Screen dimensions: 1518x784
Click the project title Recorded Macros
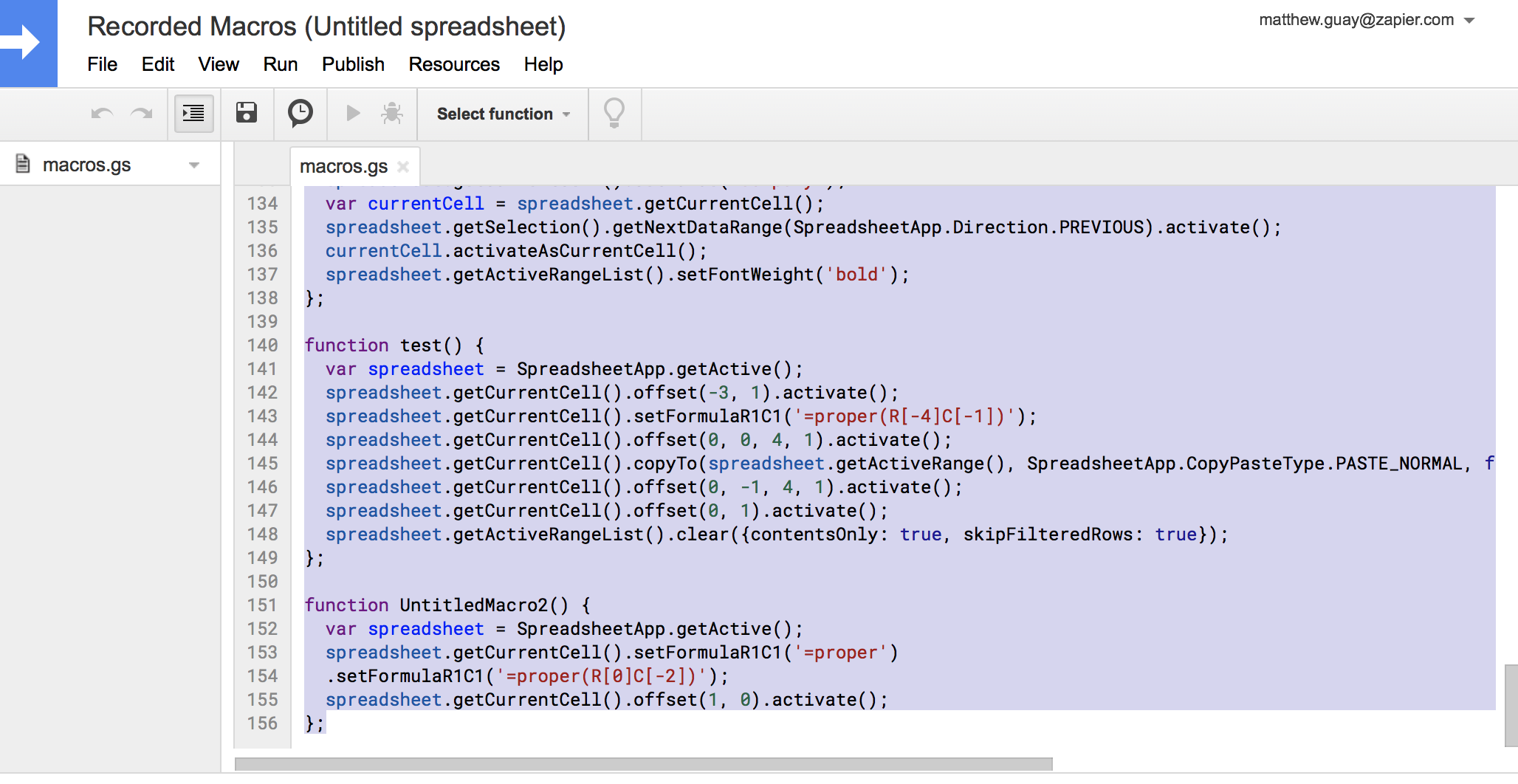(x=326, y=27)
